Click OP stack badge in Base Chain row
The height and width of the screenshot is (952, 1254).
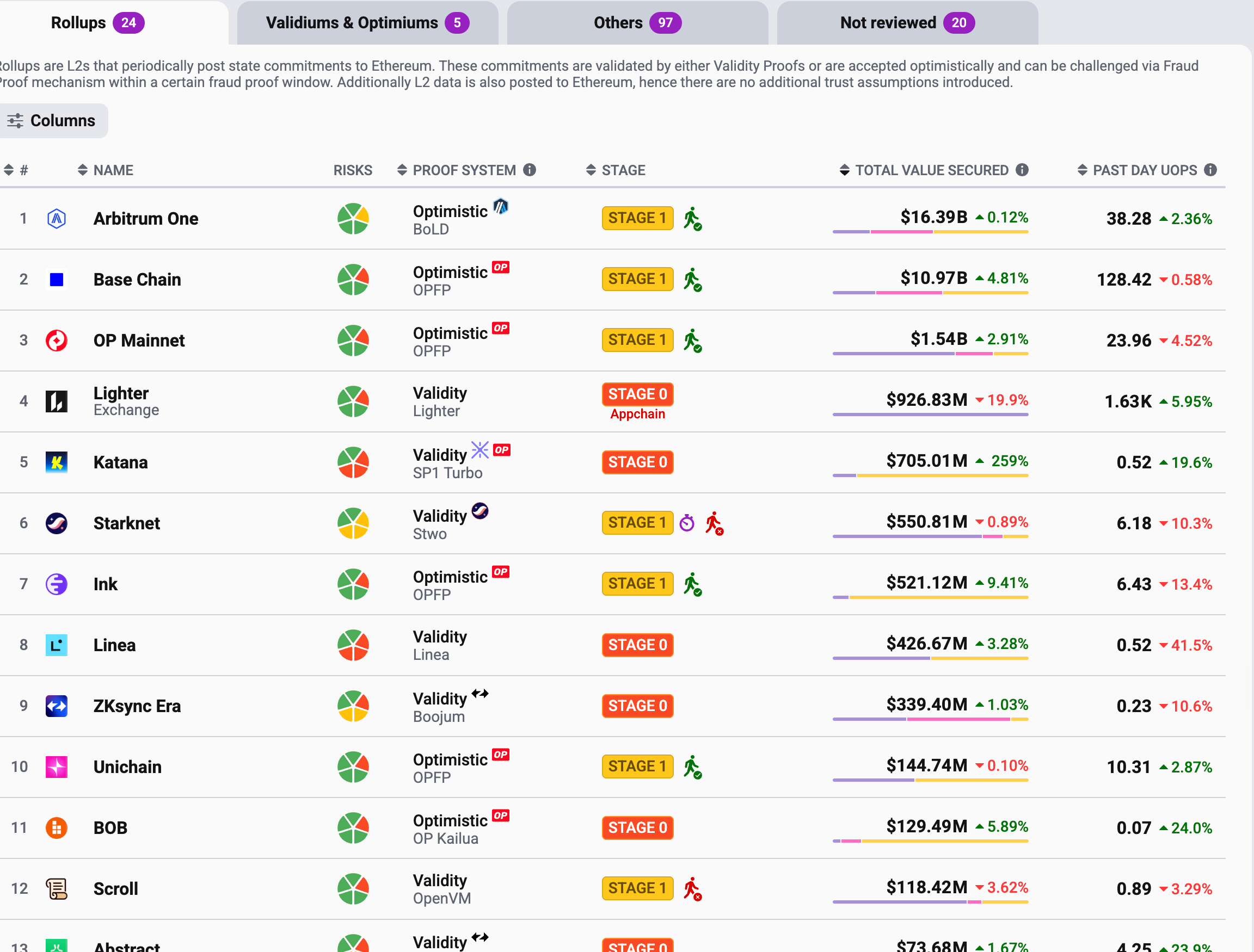[x=501, y=267]
